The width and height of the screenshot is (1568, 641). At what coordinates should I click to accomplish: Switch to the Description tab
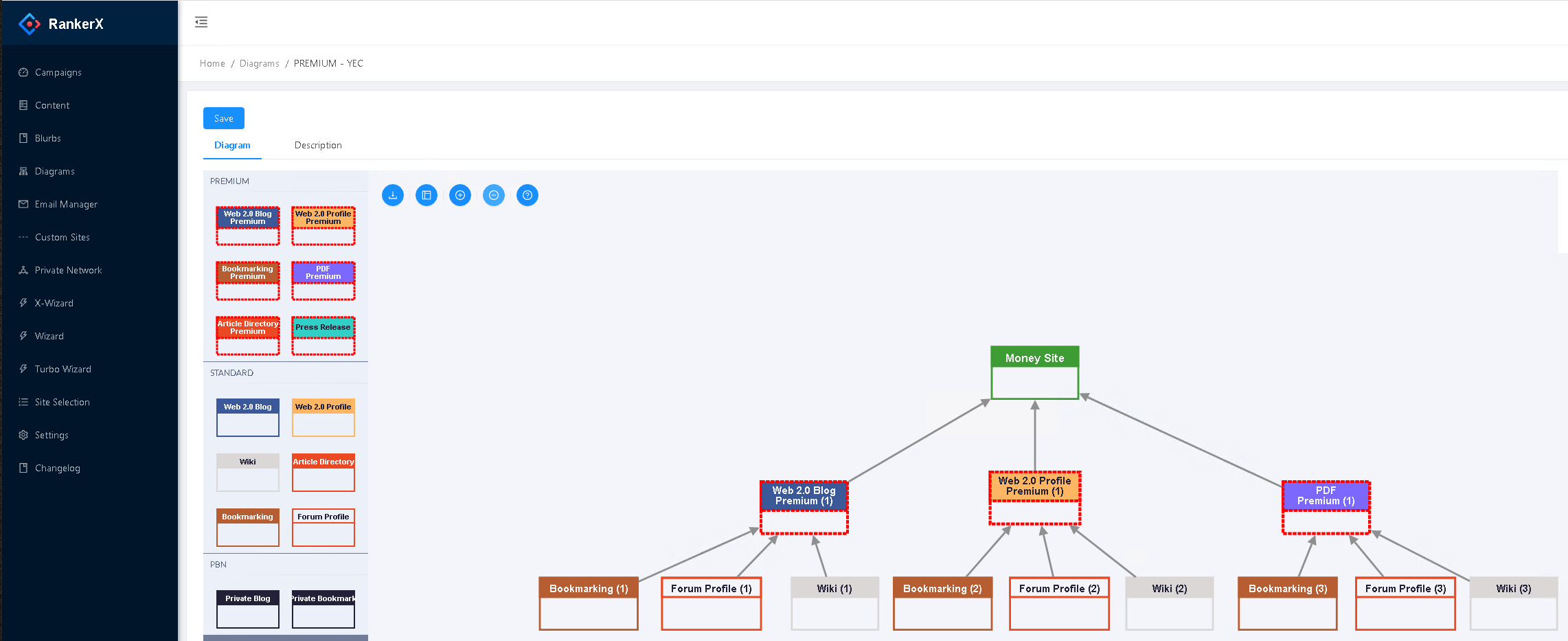(x=318, y=145)
